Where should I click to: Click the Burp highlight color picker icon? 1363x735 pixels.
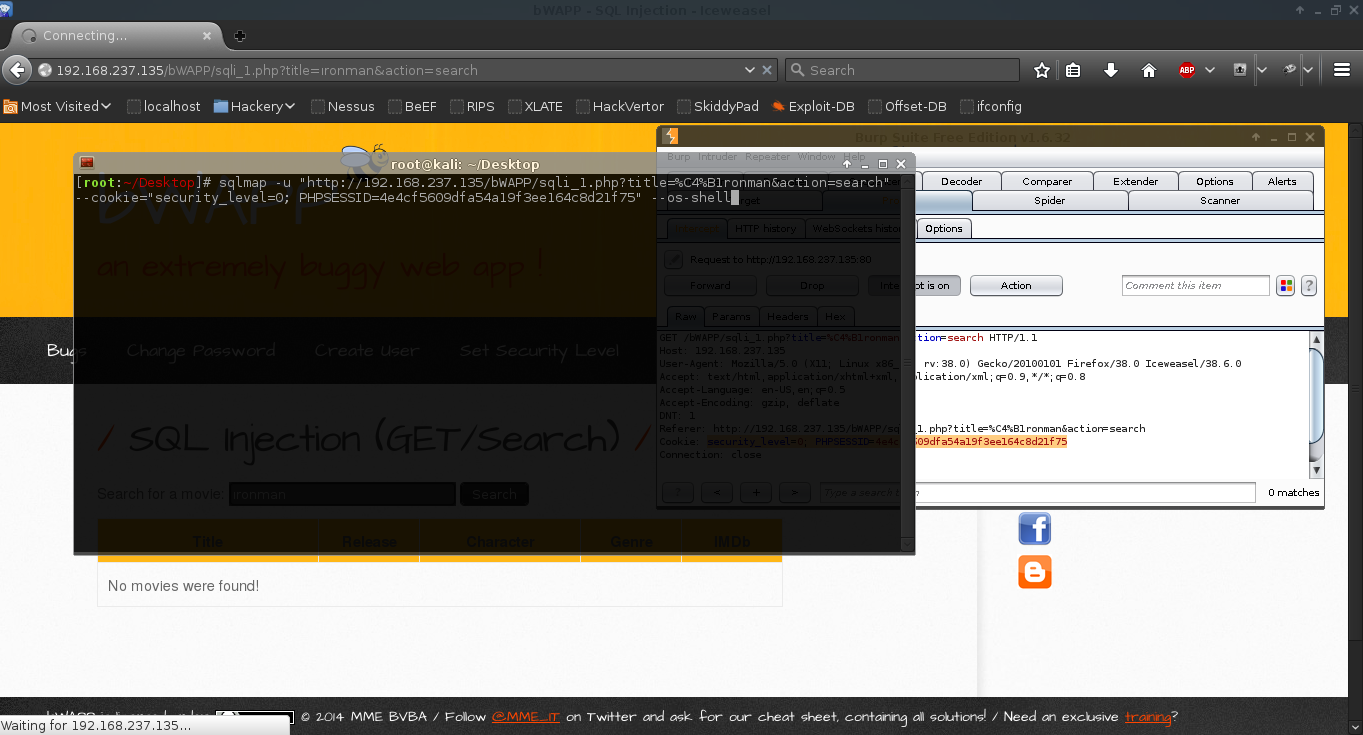1286,286
